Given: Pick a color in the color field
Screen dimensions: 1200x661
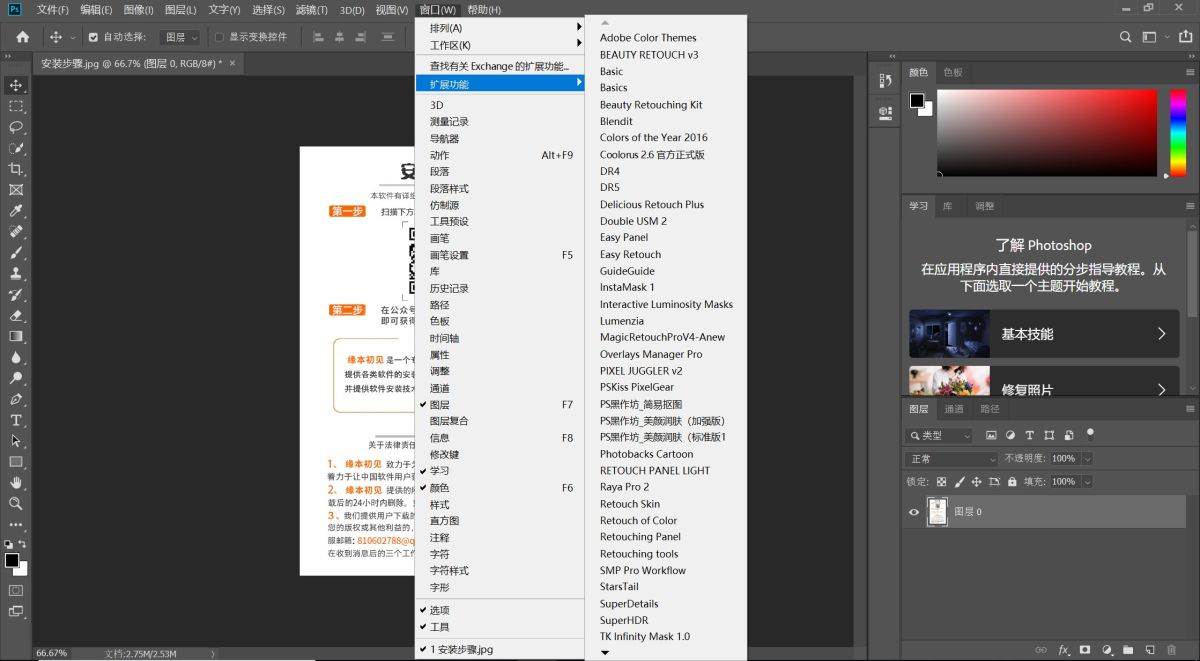Looking at the screenshot, I should [1047, 133].
